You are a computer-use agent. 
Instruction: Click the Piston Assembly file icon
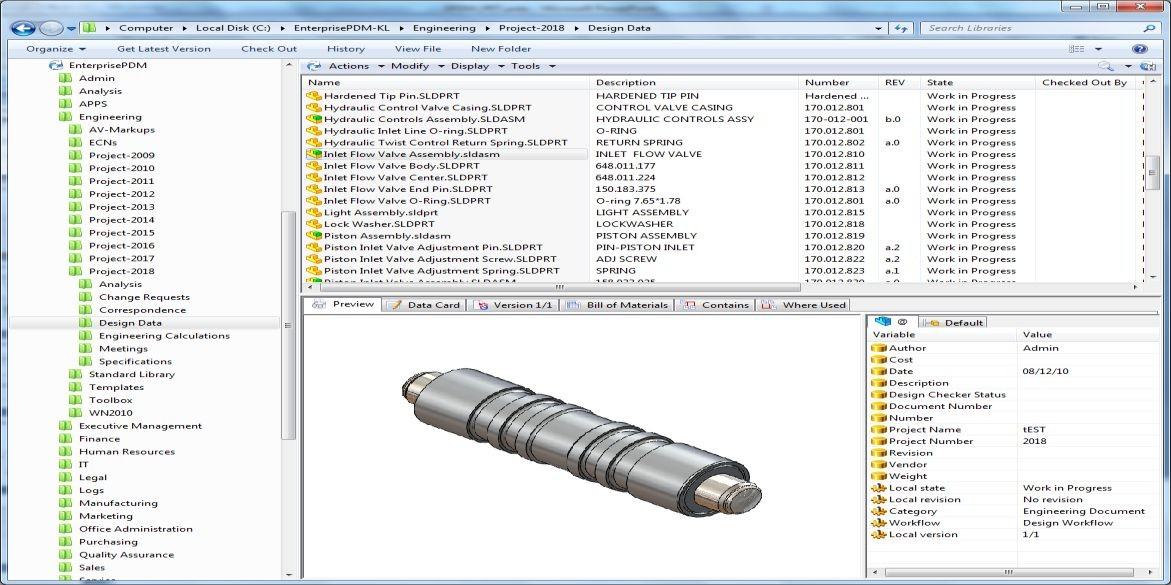point(314,236)
